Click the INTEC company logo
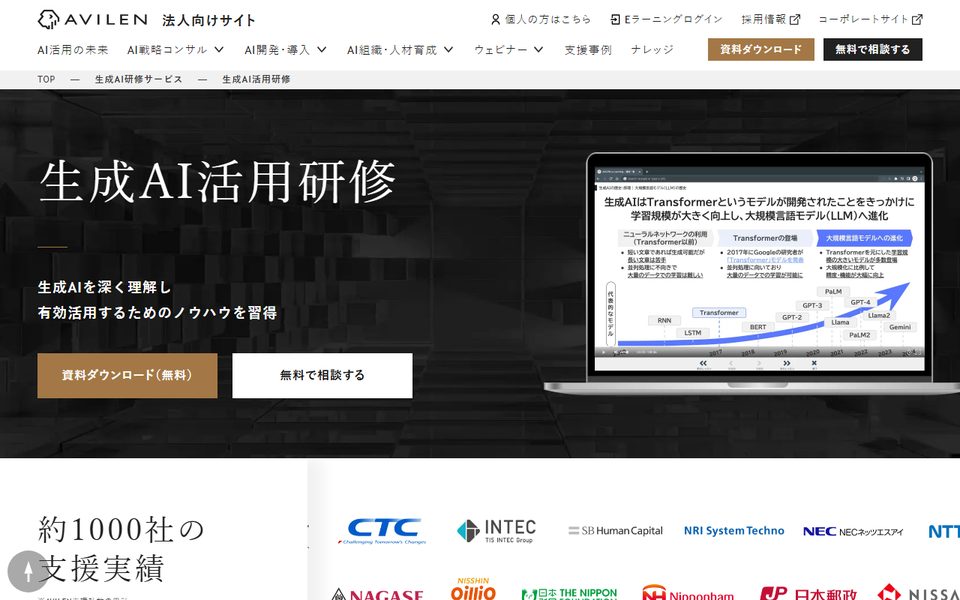The image size is (960, 600). pos(497,531)
